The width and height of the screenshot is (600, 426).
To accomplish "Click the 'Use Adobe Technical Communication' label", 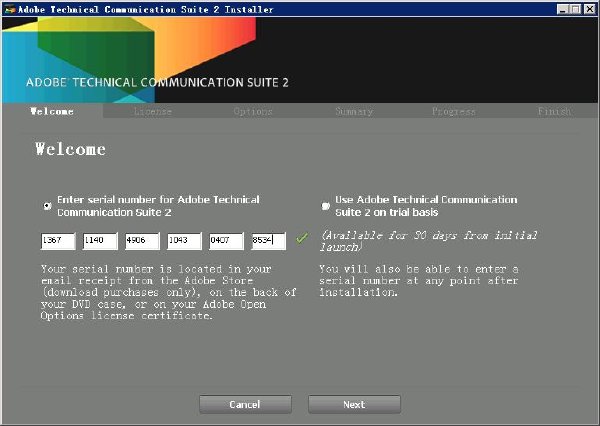I will coord(426,206).
